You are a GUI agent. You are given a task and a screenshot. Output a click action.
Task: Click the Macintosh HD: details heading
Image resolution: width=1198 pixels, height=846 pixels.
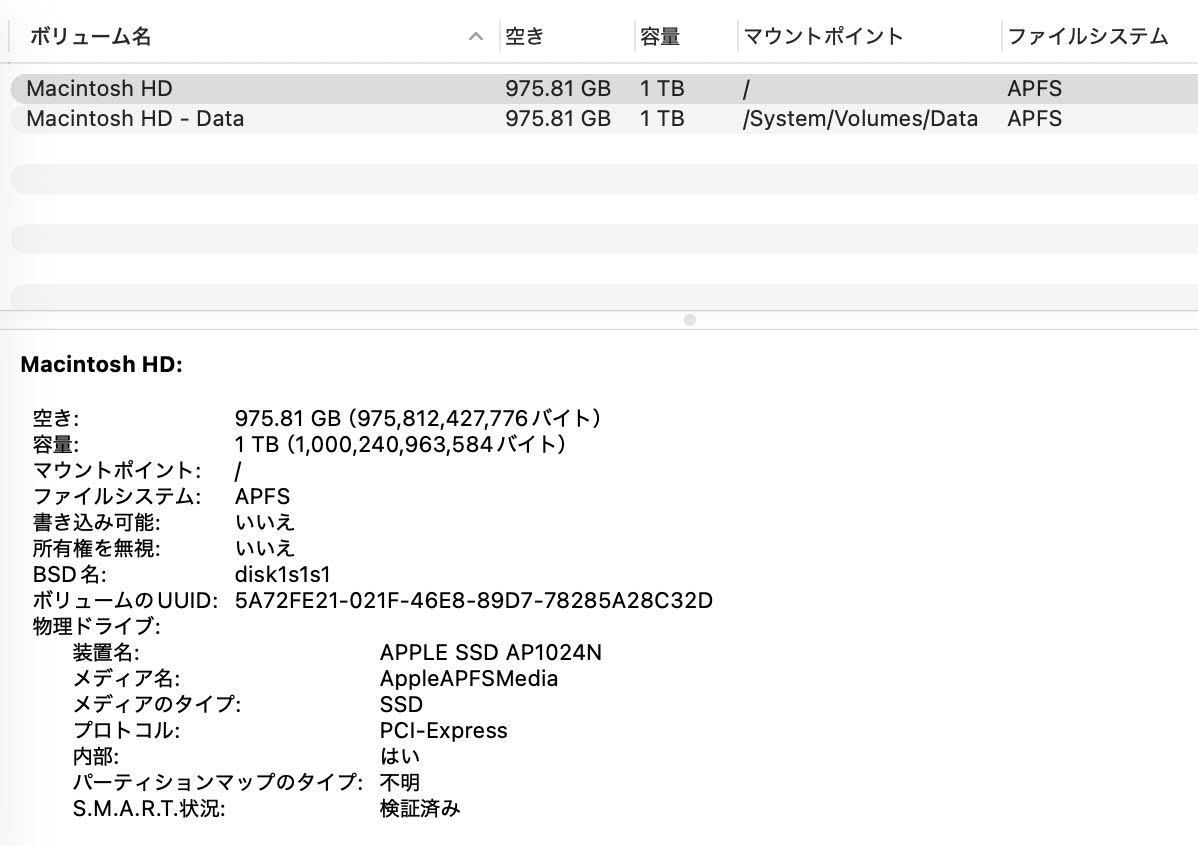[102, 365]
